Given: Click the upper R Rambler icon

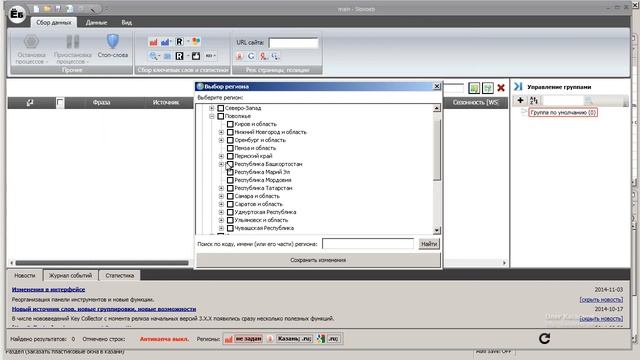Looking at the screenshot, I should 179,42.
